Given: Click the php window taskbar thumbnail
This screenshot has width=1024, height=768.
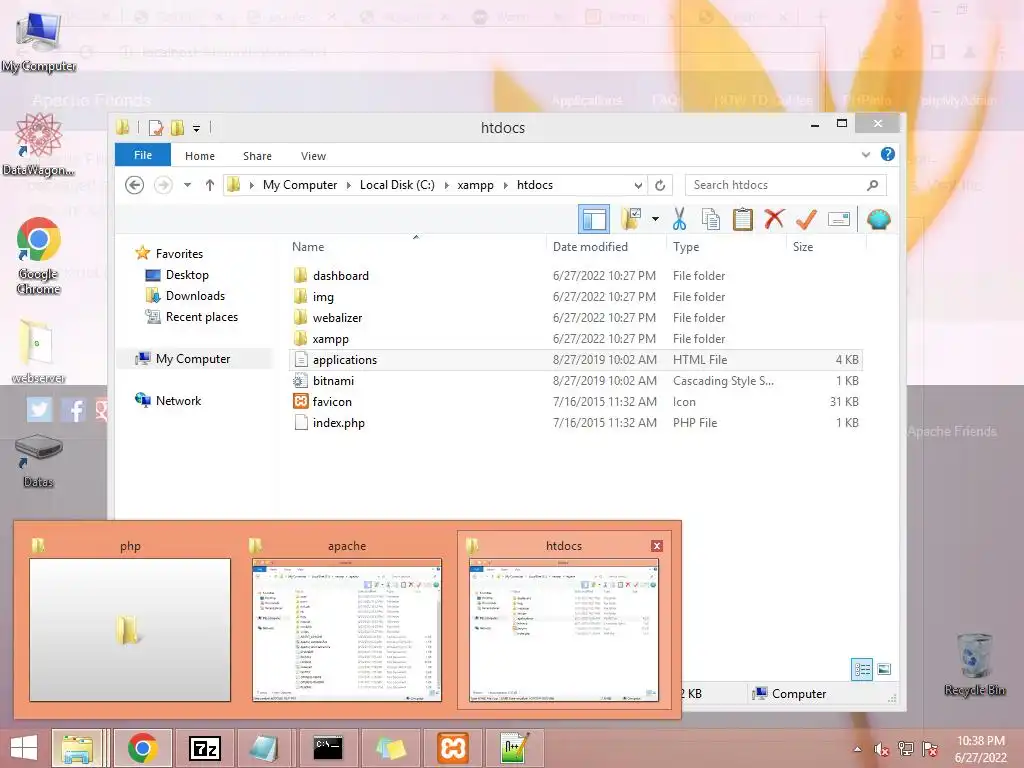Looking at the screenshot, I should point(130,629).
